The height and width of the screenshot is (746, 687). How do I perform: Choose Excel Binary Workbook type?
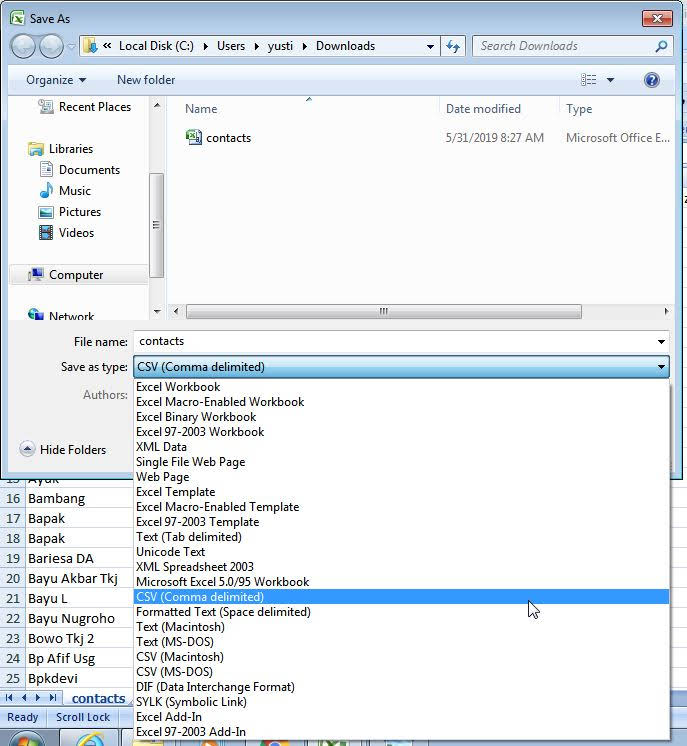(x=402, y=417)
